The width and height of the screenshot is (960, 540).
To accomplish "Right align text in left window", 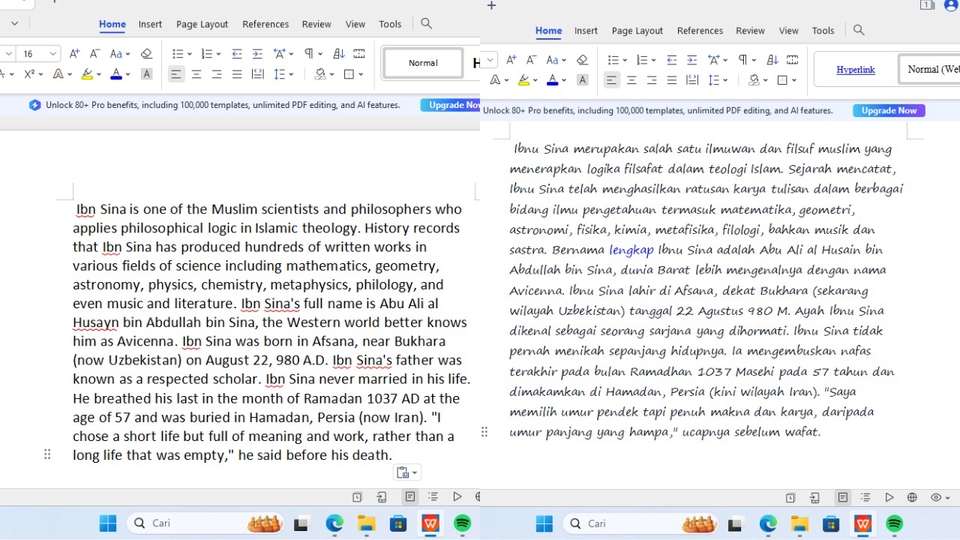I will pyautogui.click(x=217, y=74).
